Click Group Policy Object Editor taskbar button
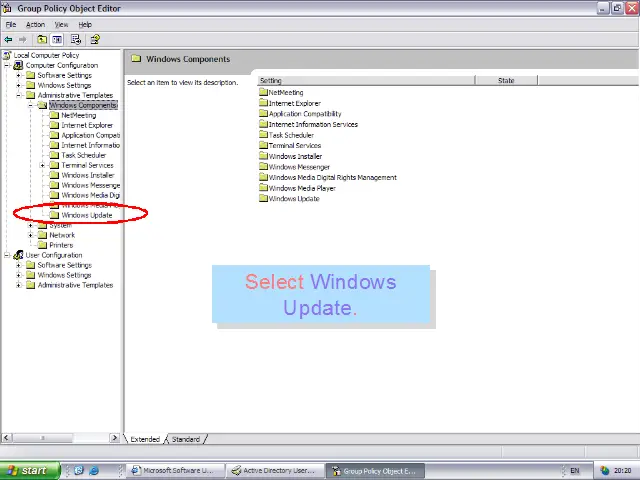640x480 pixels. click(x=376, y=471)
